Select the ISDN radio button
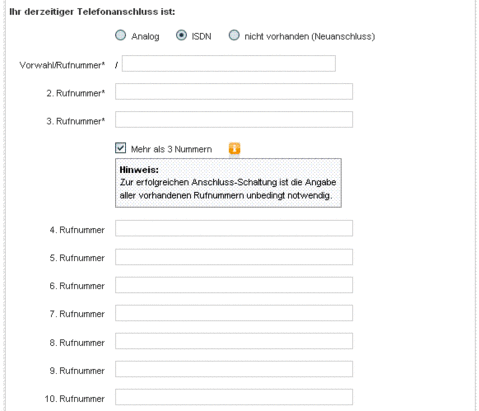The height and width of the screenshot is (411, 479). [181, 35]
